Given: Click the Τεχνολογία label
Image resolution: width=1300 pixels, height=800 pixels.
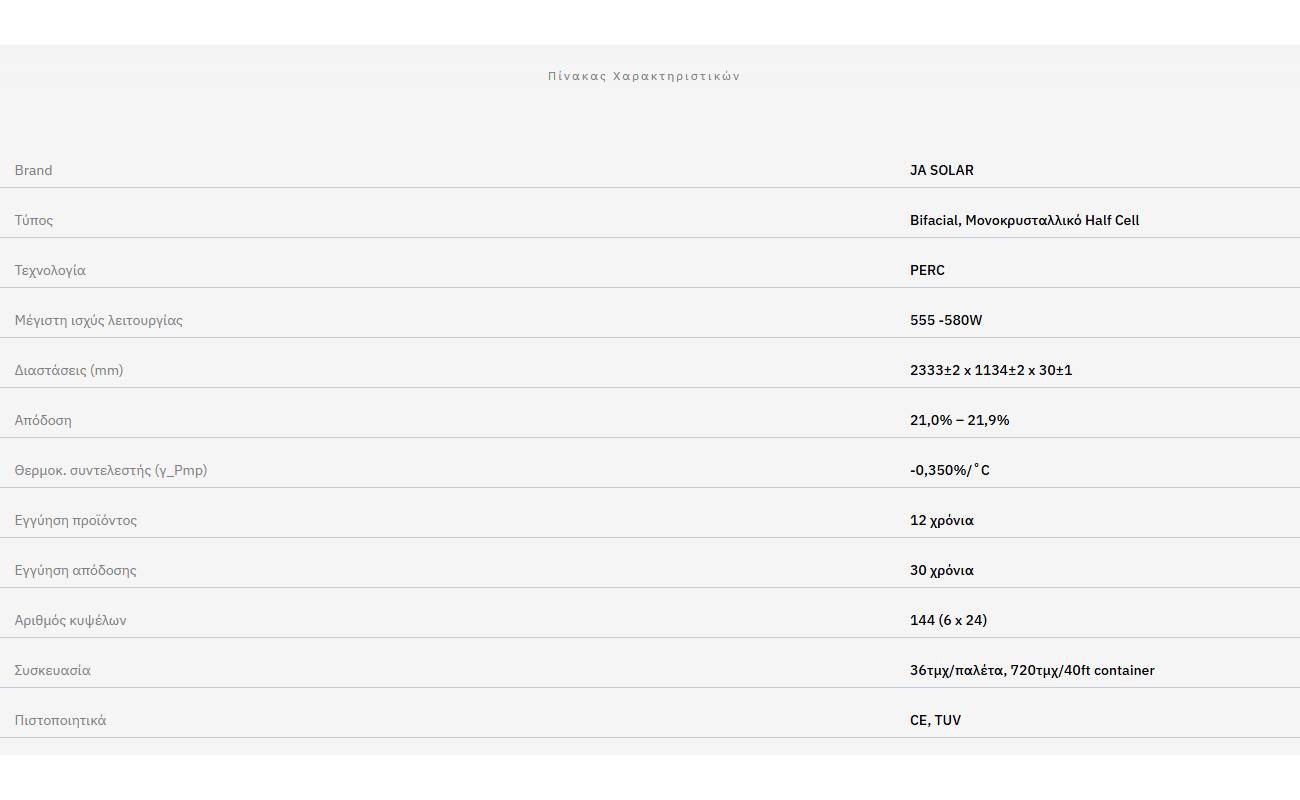Looking at the screenshot, I should pos(50,270).
